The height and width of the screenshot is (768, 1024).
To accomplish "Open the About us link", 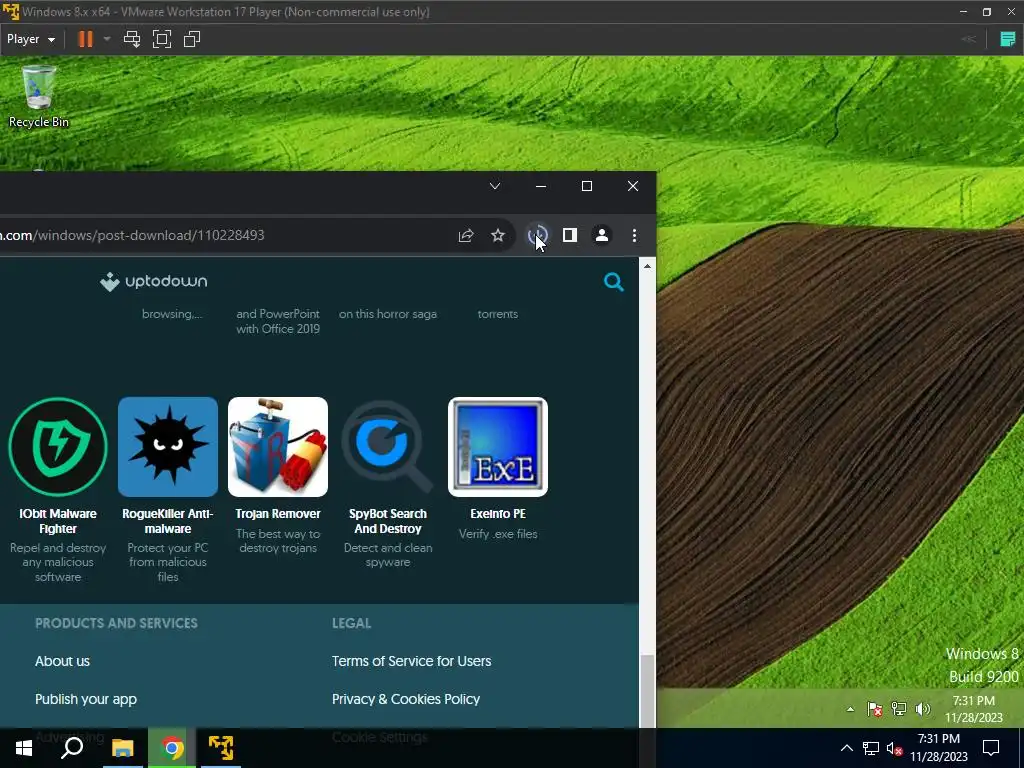I will tap(63, 661).
